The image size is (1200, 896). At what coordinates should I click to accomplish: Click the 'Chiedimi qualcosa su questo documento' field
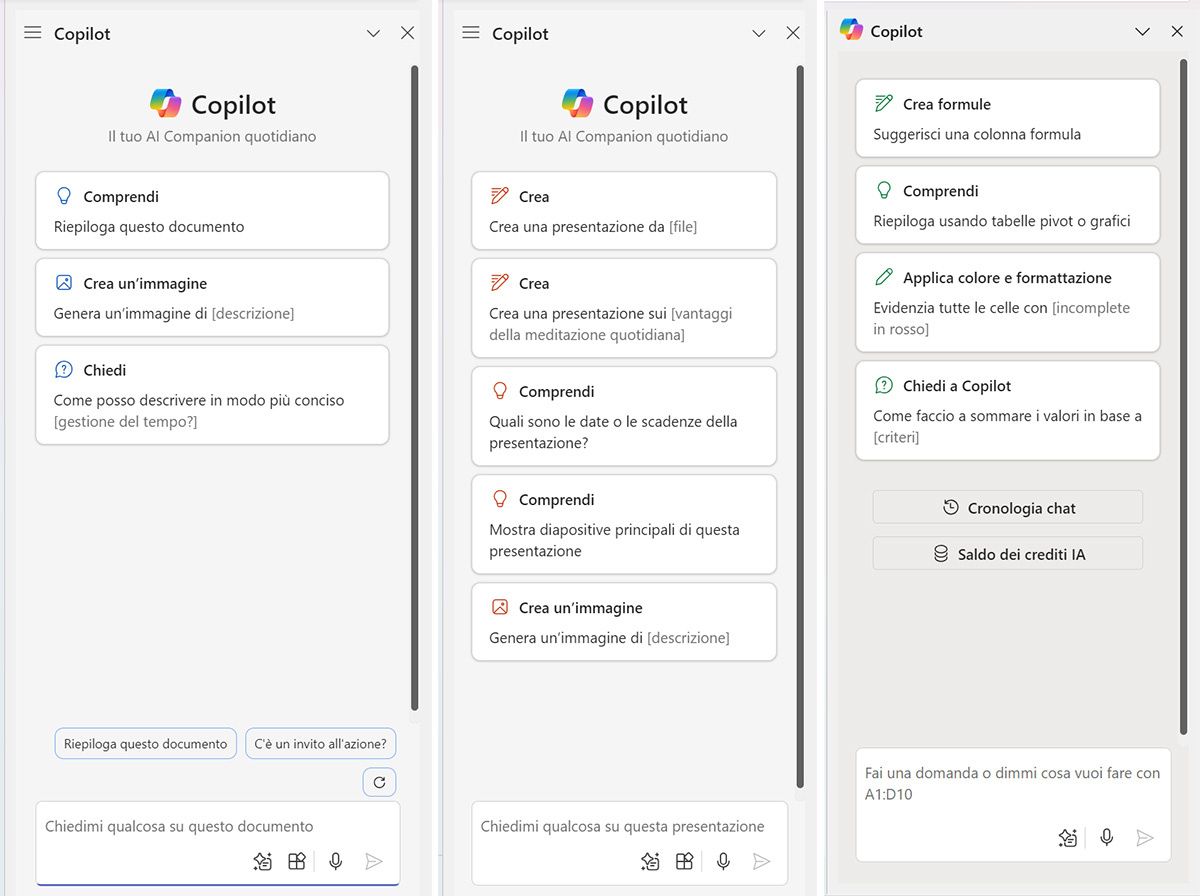click(200, 827)
